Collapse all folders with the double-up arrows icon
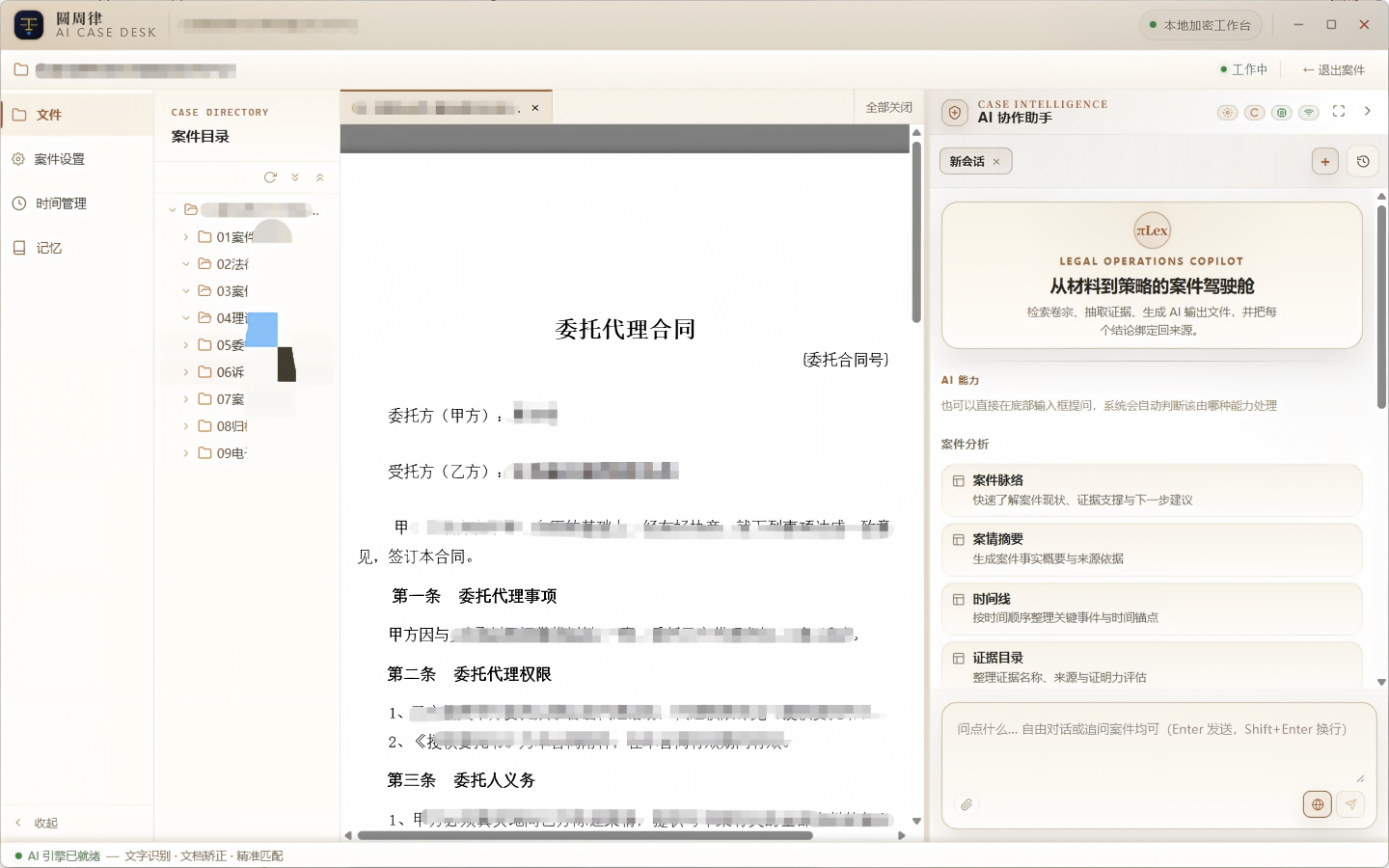Viewport: 1389px width, 868px height. pos(320,177)
